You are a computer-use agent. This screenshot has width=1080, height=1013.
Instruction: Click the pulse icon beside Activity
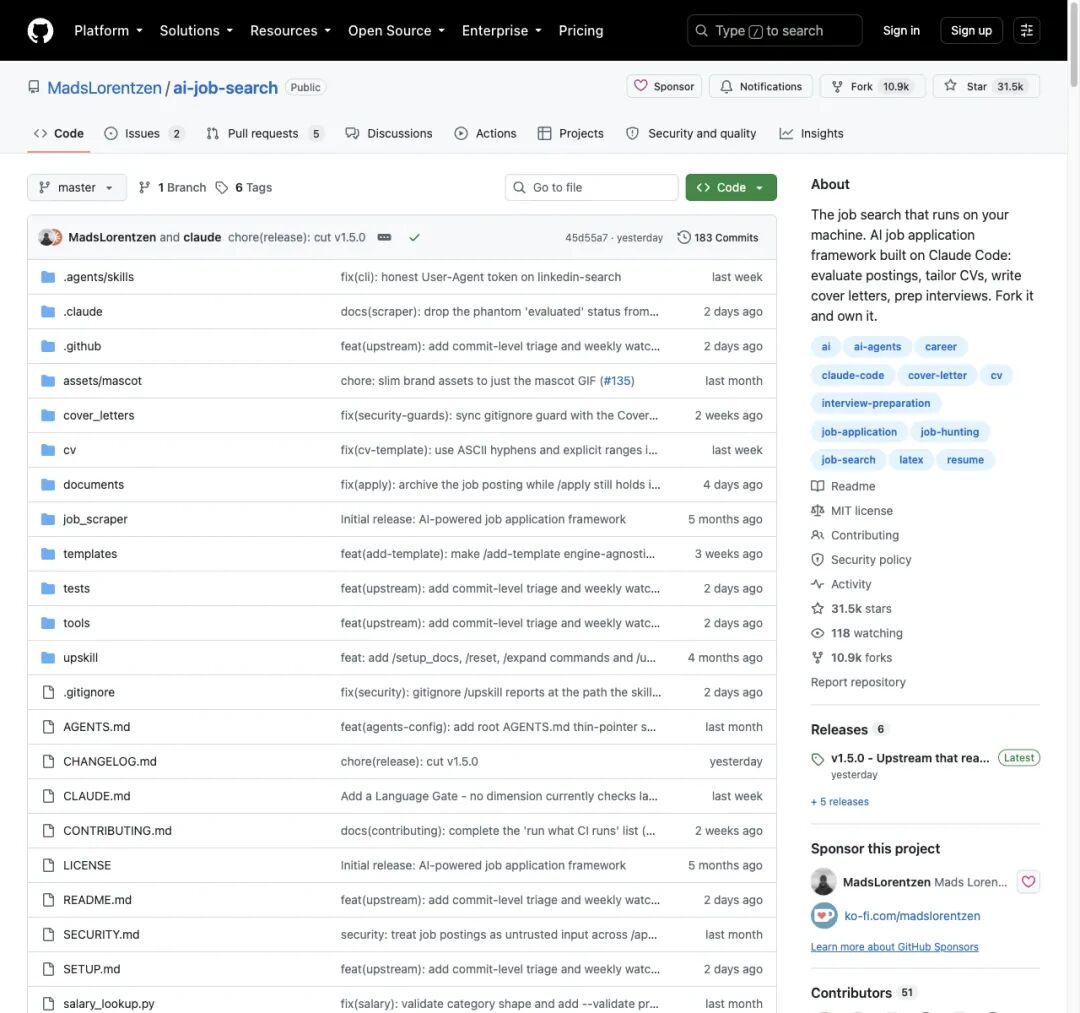point(818,584)
